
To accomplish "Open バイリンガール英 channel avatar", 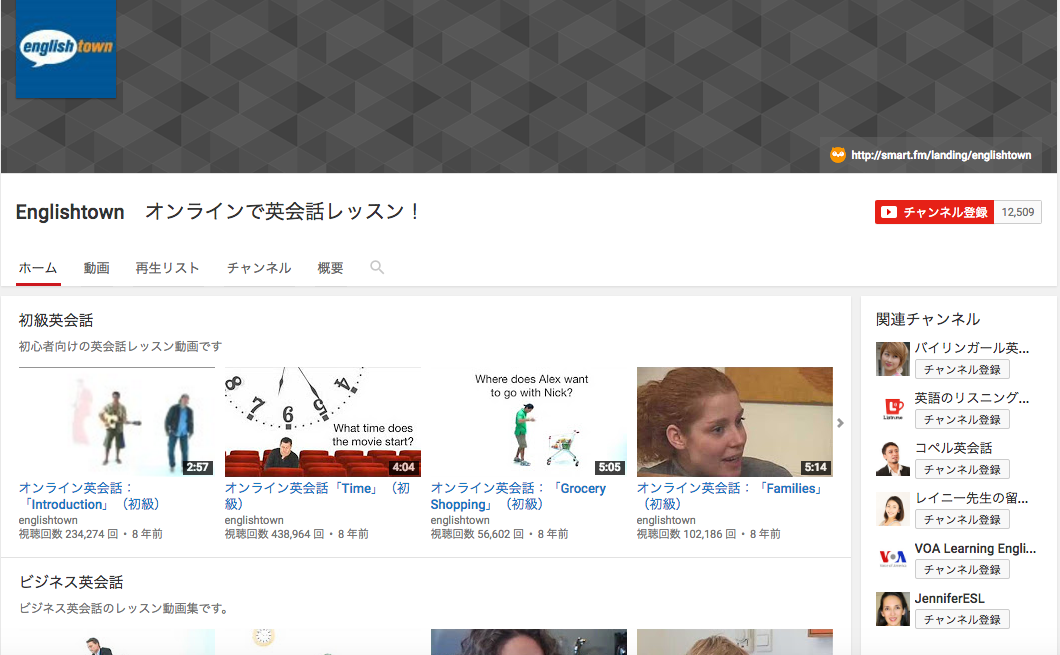I will tap(892, 359).
